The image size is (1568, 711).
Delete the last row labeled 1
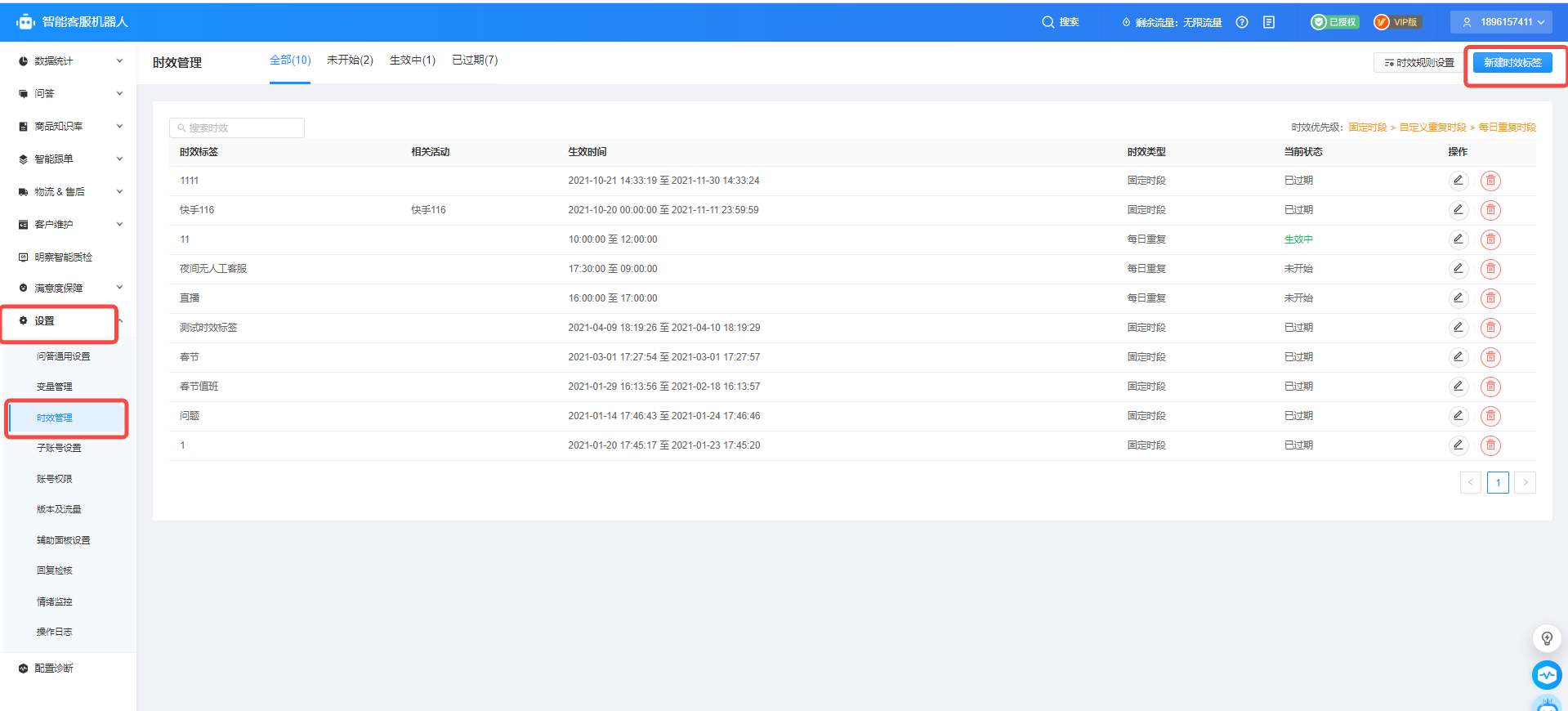(x=1490, y=445)
